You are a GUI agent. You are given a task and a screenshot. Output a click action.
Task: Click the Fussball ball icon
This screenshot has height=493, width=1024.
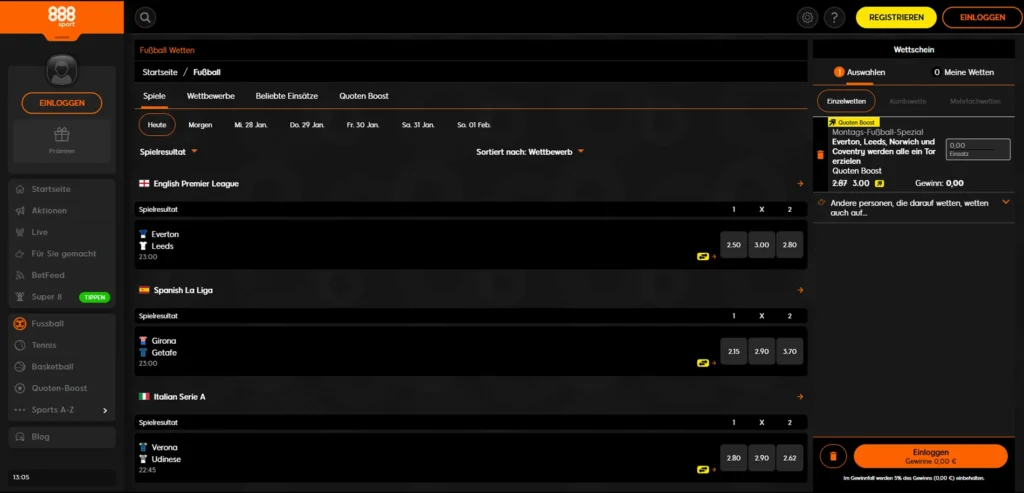pos(20,324)
